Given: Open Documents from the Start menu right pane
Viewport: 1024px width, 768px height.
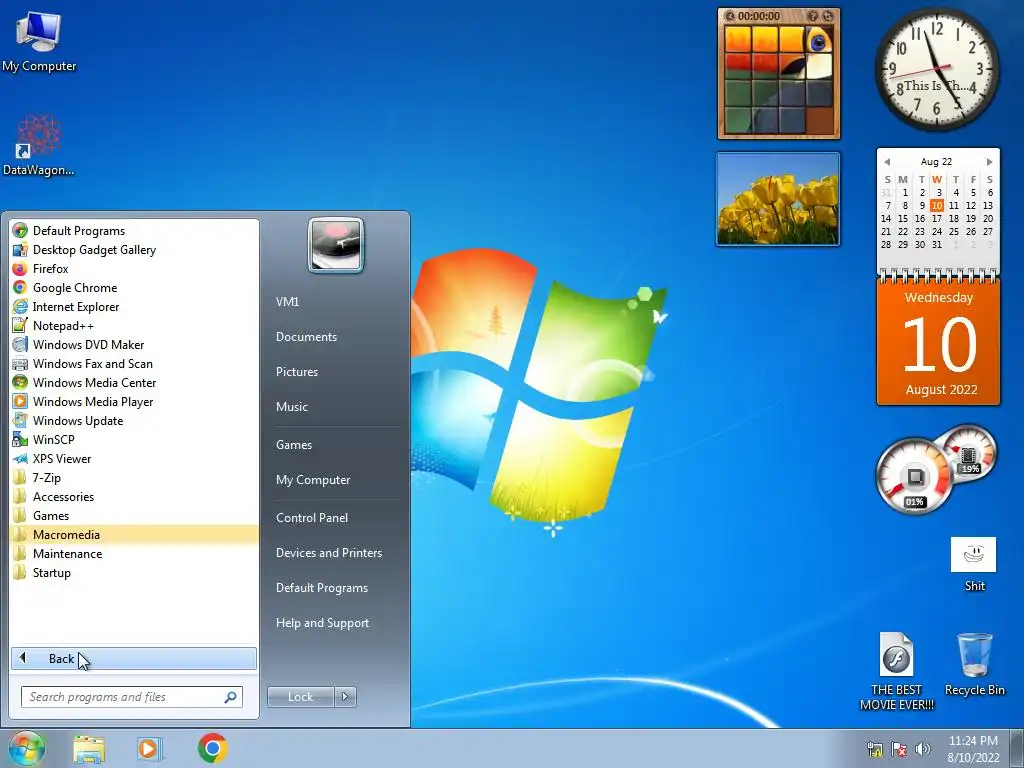Looking at the screenshot, I should click(306, 336).
